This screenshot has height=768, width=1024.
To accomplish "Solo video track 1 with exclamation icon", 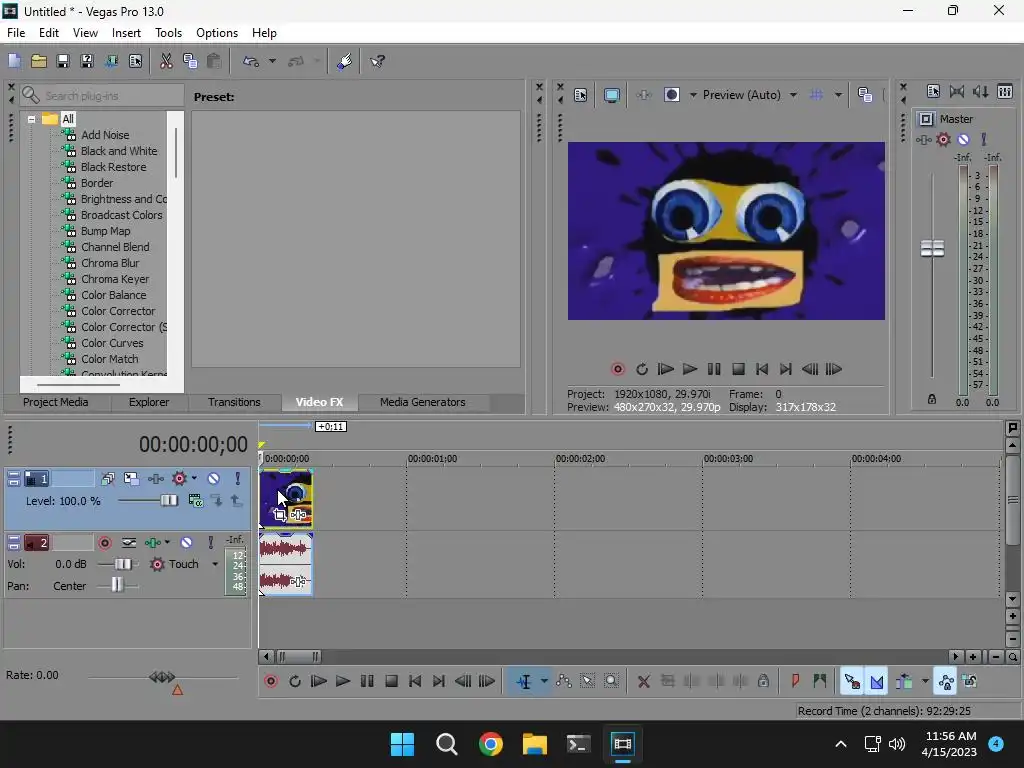I will 238,479.
